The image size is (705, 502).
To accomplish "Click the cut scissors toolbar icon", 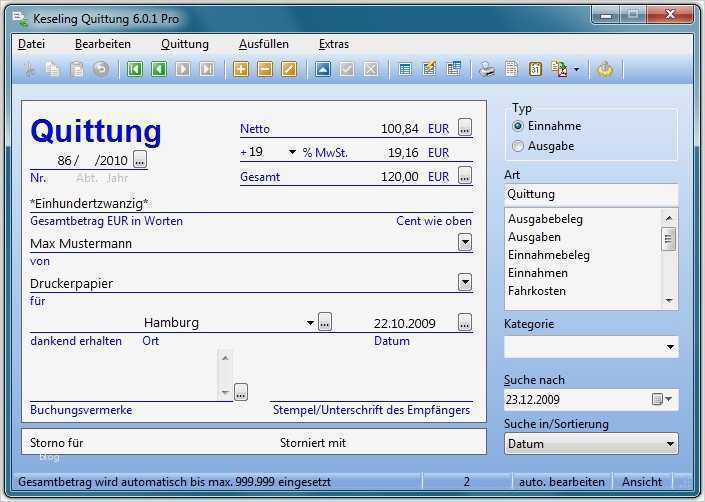I will pos(29,69).
